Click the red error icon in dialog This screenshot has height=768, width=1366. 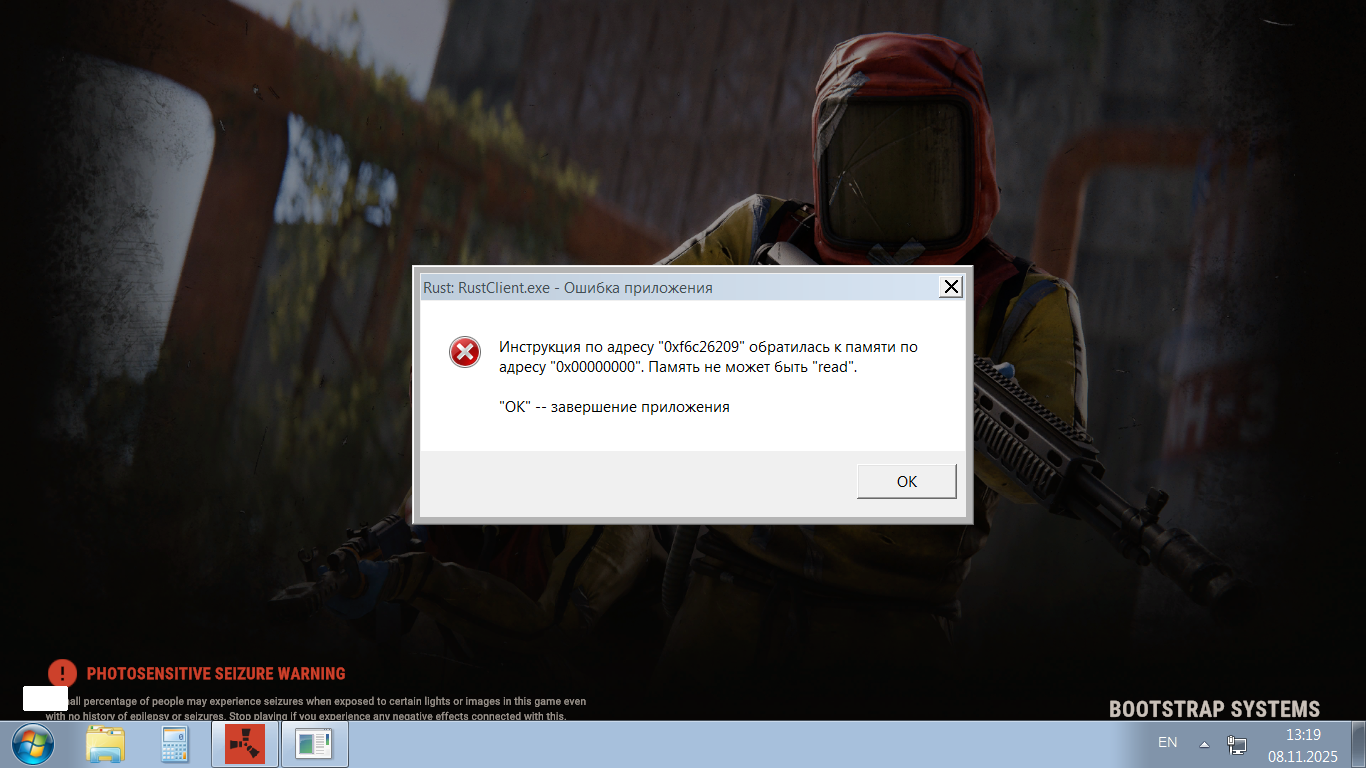tap(464, 351)
